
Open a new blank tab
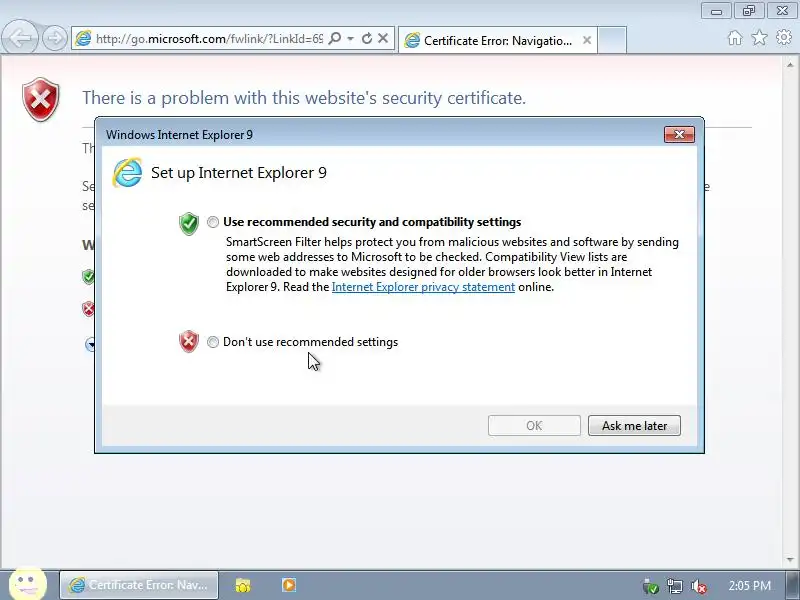612,40
